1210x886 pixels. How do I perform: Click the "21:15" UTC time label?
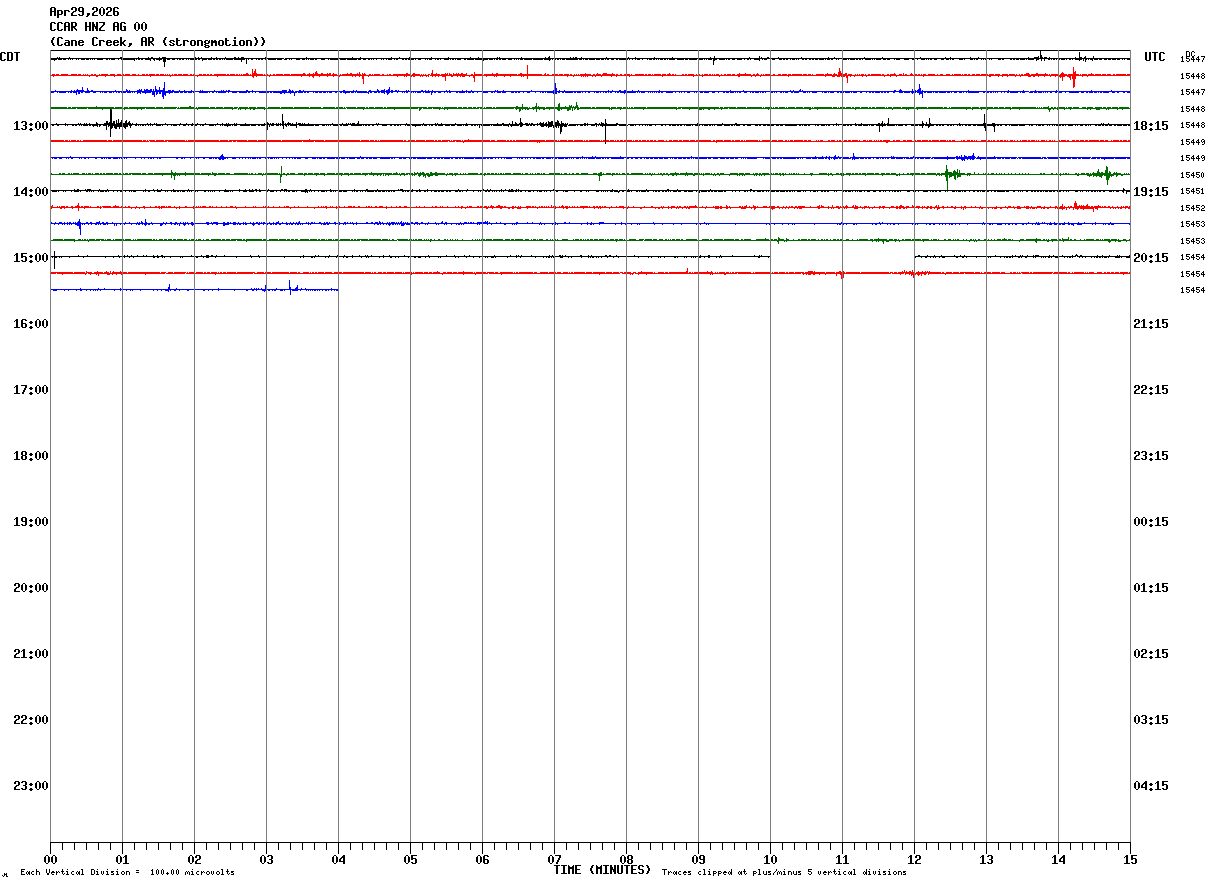[1151, 323]
